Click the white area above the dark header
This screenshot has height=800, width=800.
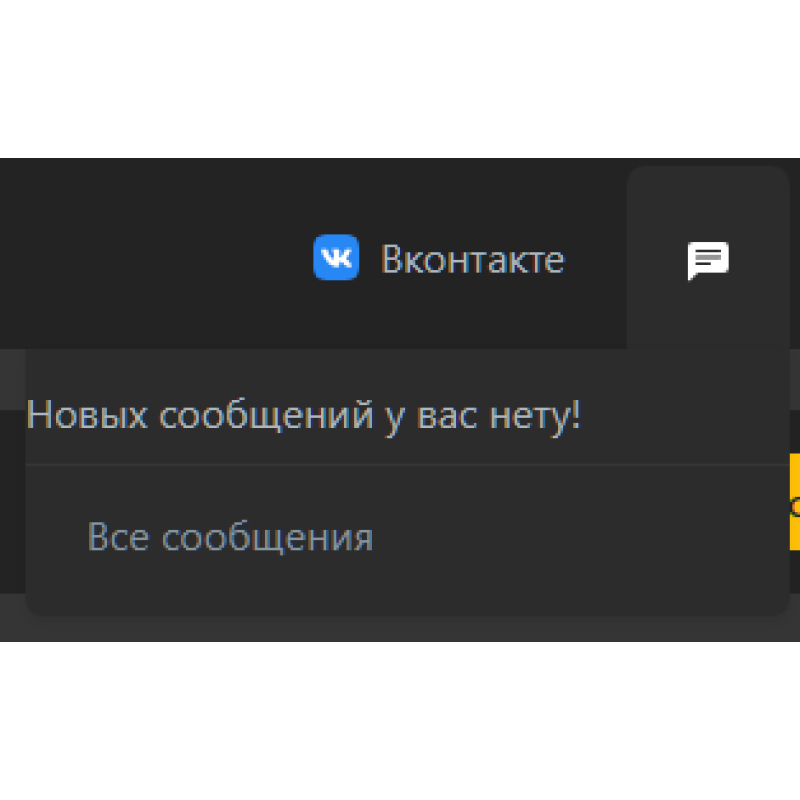point(400,79)
